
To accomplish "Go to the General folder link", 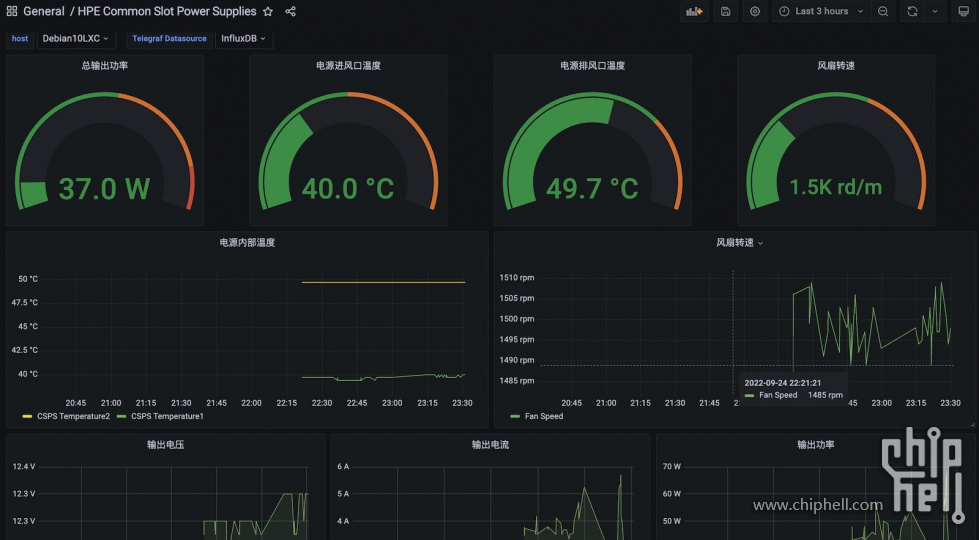I will click(x=44, y=11).
